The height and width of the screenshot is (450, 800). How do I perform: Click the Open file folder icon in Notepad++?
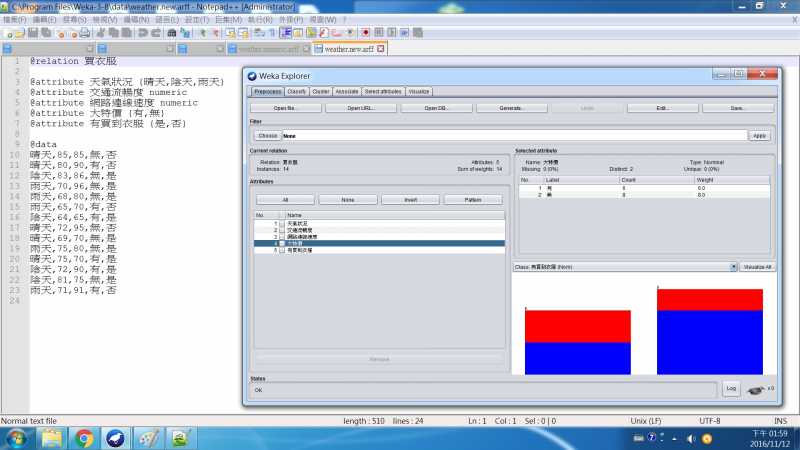pyautogui.click(x=19, y=33)
